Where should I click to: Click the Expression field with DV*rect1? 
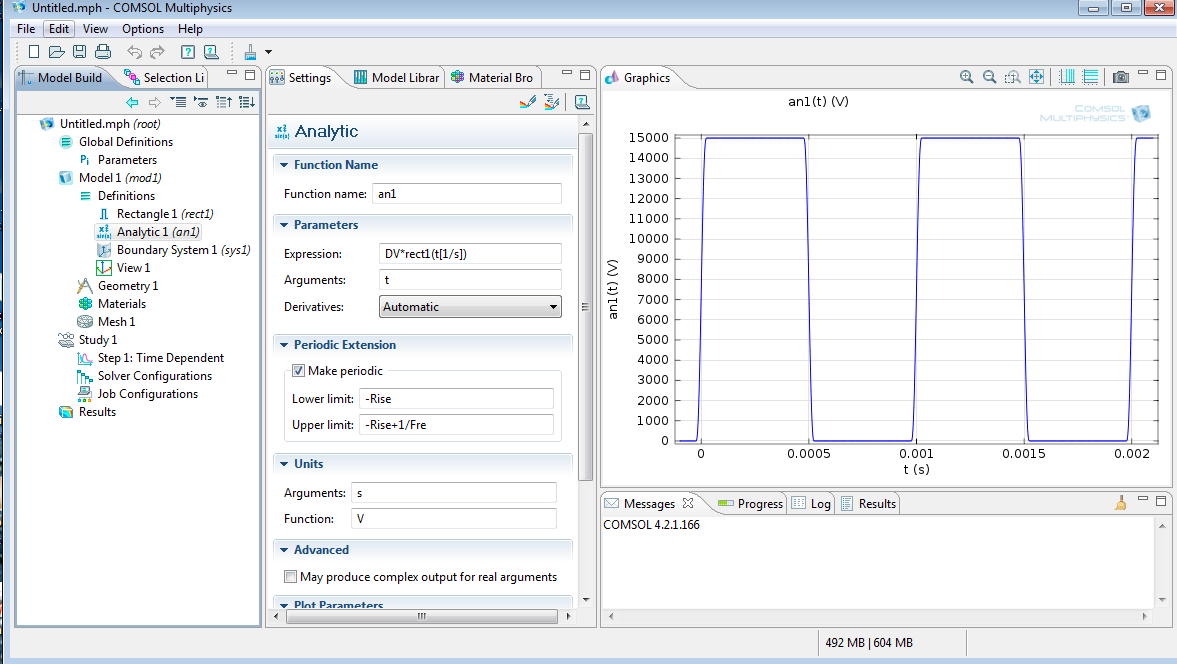(x=471, y=254)
